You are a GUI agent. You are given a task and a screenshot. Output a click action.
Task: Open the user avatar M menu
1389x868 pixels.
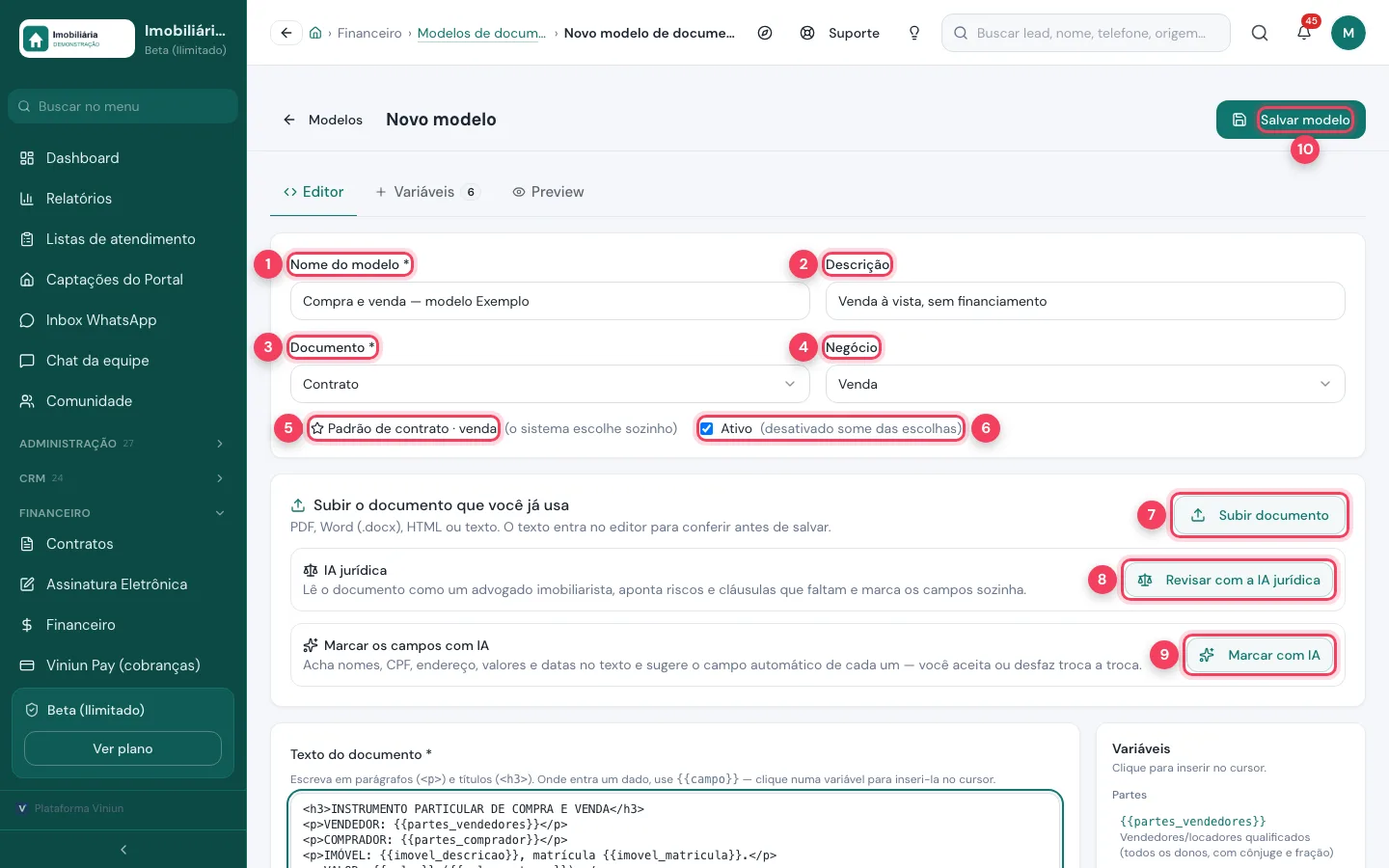tap(1348, 33)
